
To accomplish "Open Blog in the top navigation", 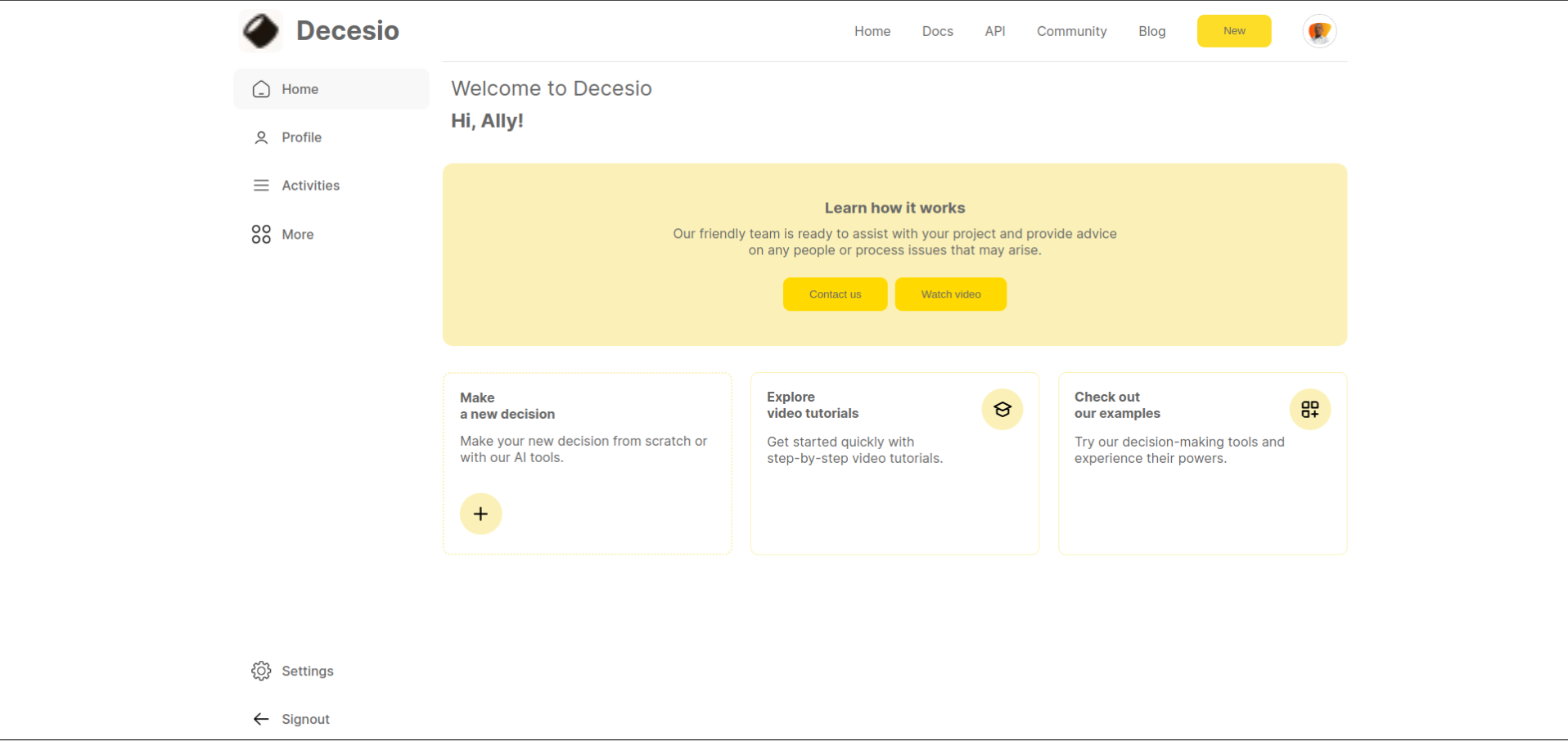I will click(1152, 31).
